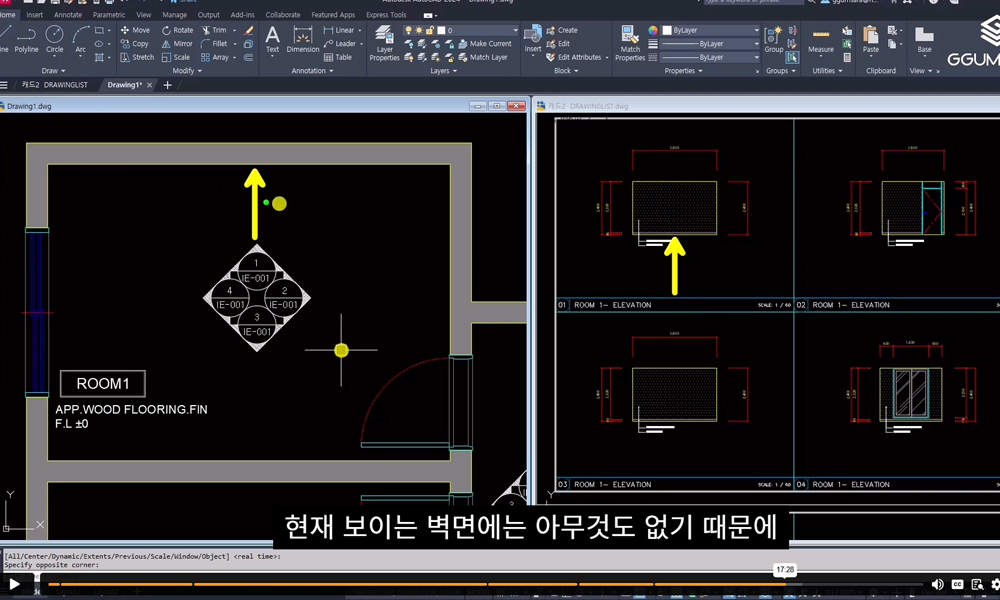Open the Manage ribbon tab

(174, 15)
